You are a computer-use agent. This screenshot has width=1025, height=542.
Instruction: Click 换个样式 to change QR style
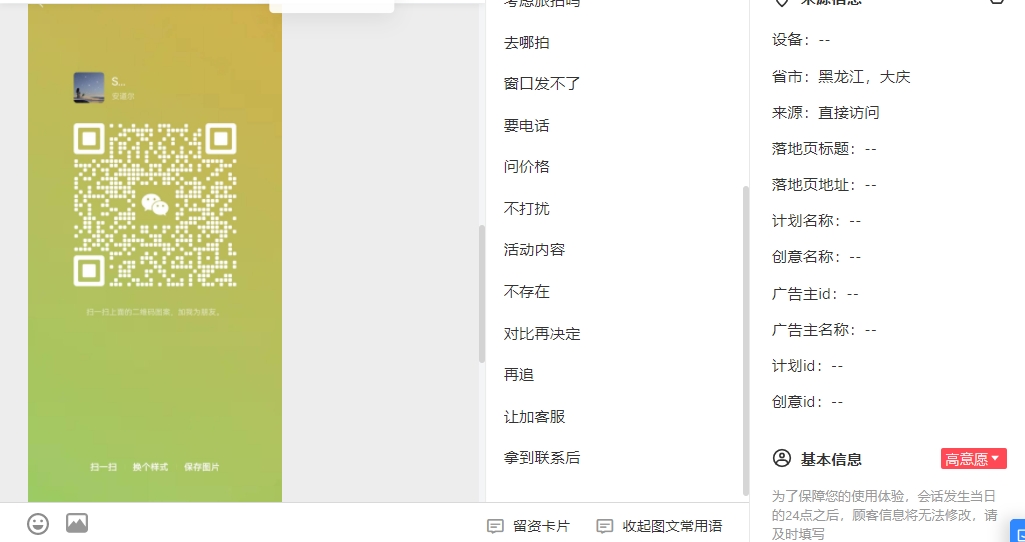click(150, 467)
